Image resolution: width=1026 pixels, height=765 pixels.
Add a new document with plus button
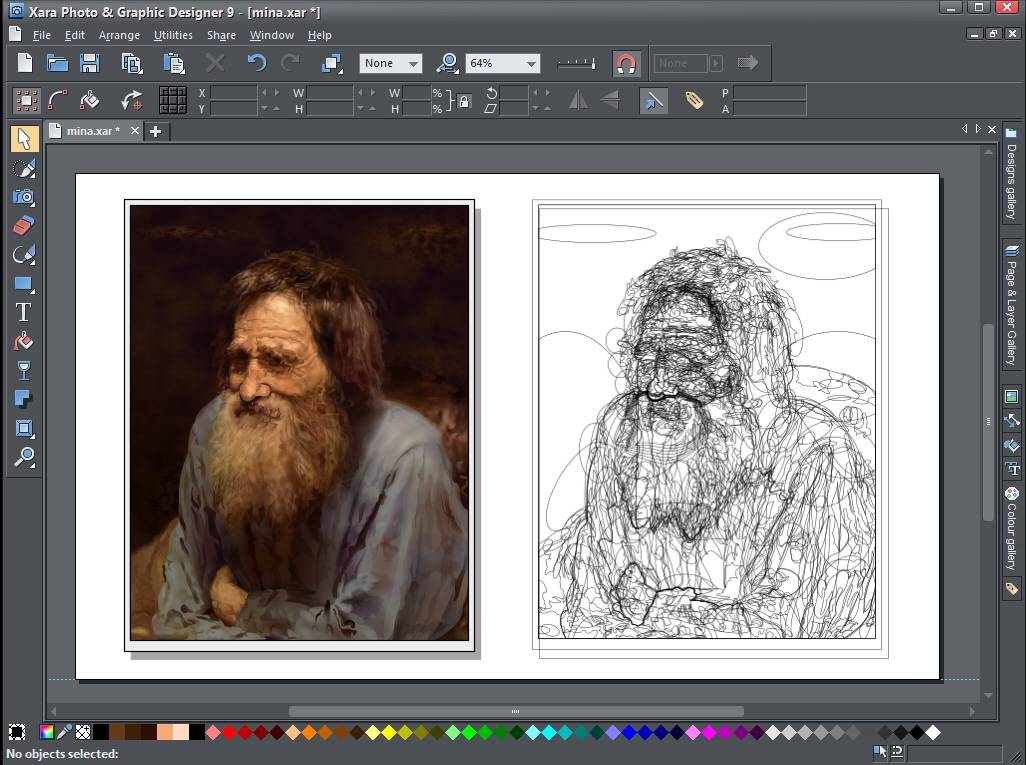156,131
